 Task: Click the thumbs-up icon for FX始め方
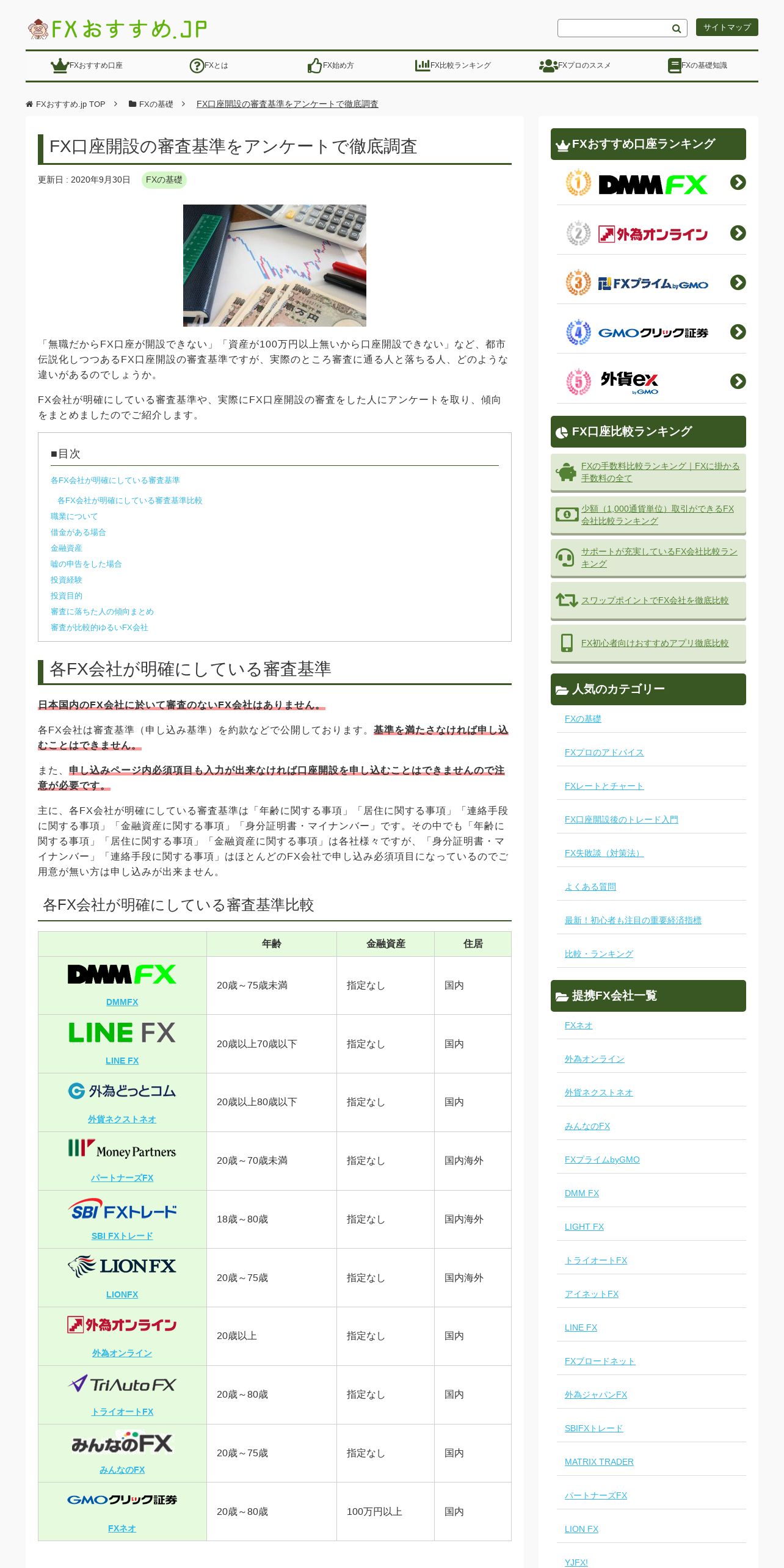pyautogui.click(x=314, y=65)
